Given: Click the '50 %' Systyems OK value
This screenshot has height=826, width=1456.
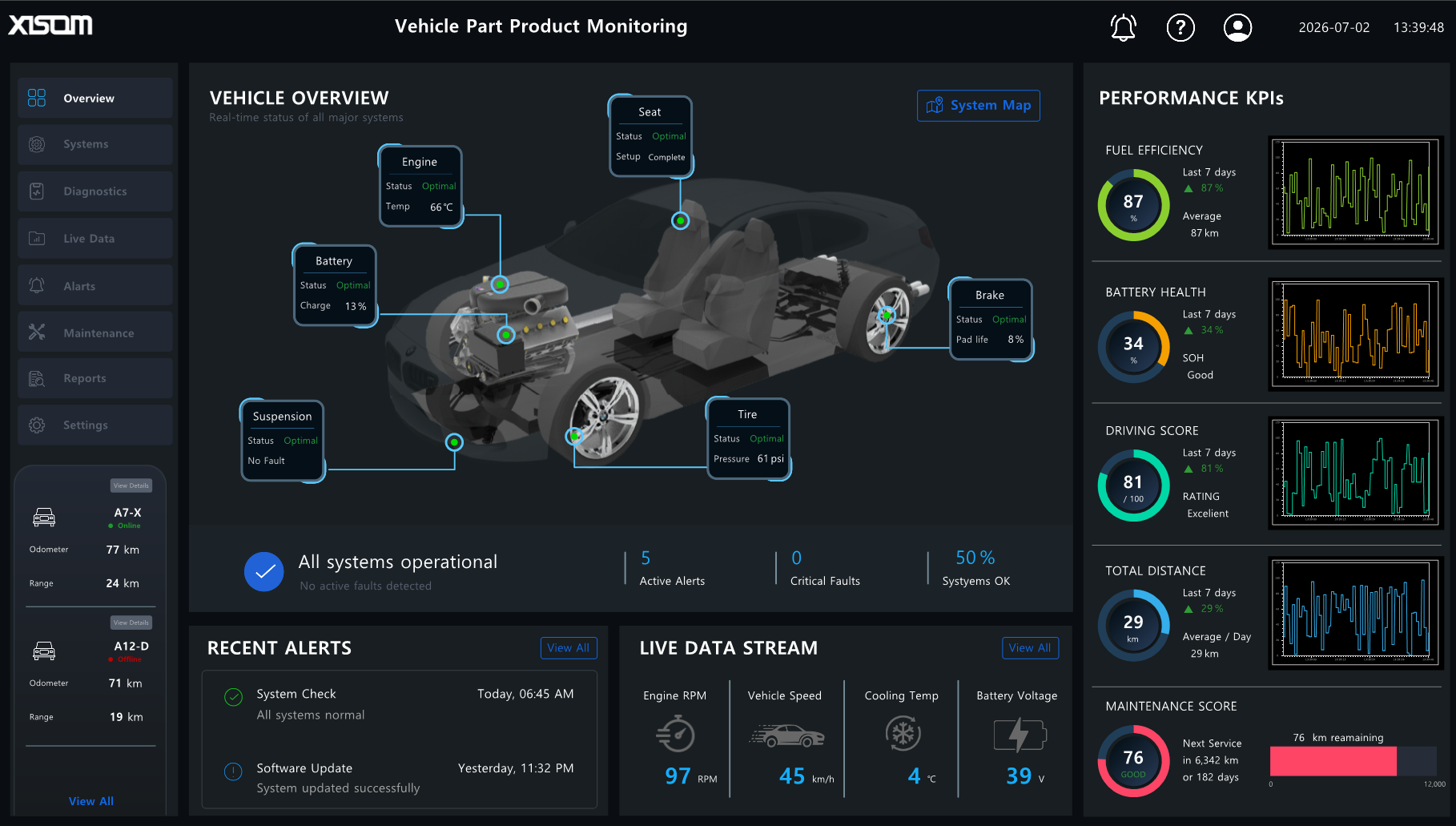Looking at the screenshot, I should [x=975, y=558].
